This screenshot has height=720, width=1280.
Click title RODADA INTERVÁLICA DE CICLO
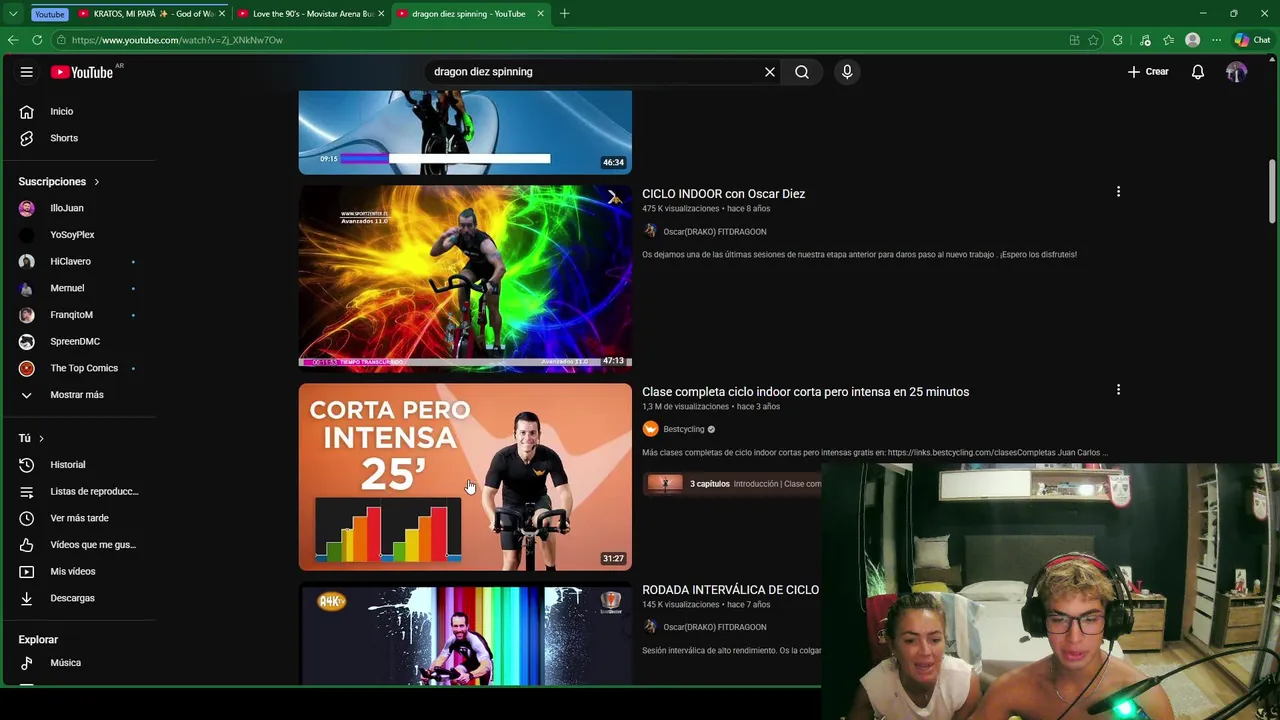(x=730, y=590)
